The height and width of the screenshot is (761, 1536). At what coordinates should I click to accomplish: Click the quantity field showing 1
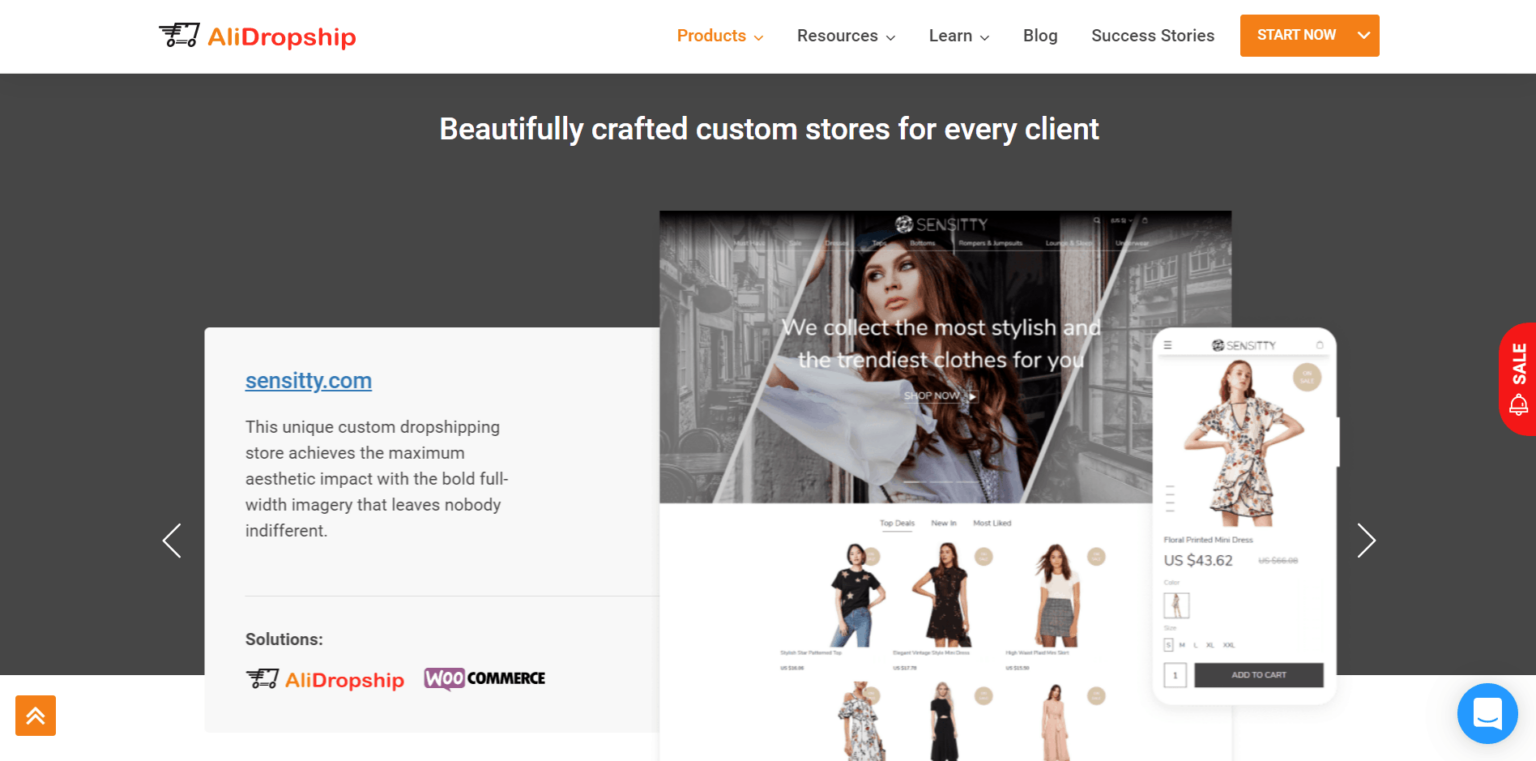coord(1175,675)
